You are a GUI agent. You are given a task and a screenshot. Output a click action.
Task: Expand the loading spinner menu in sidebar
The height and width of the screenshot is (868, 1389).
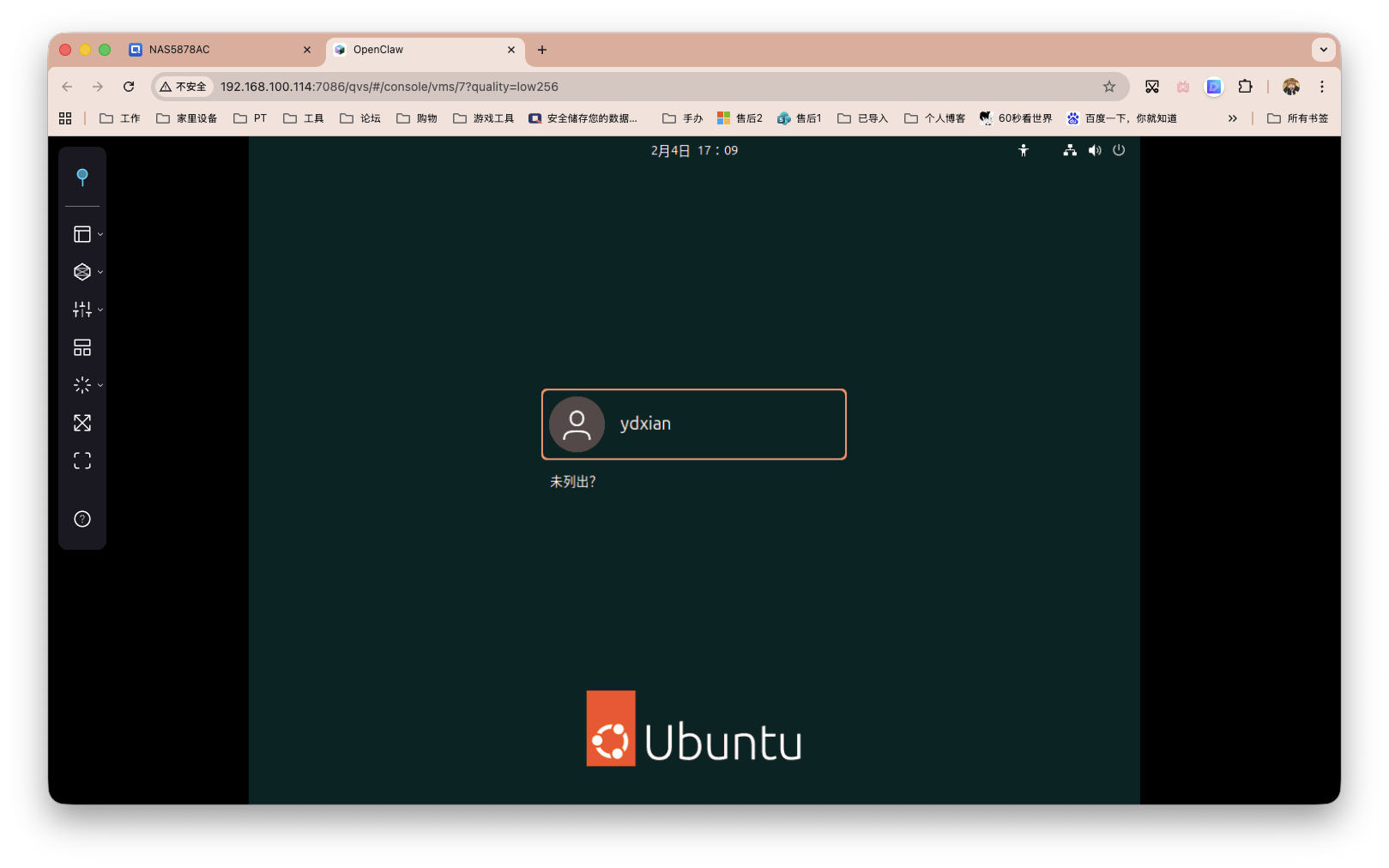(x=87, y=385)
